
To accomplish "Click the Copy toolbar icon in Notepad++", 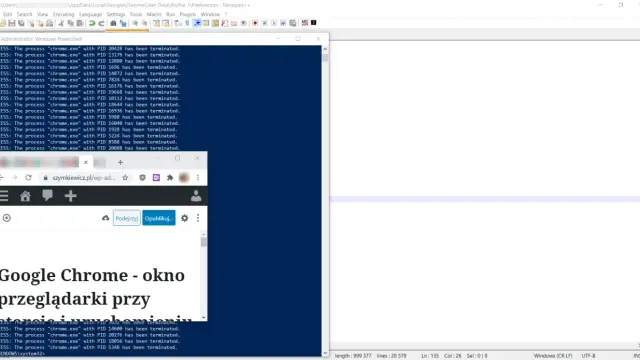I will click(x=70, y=23).
